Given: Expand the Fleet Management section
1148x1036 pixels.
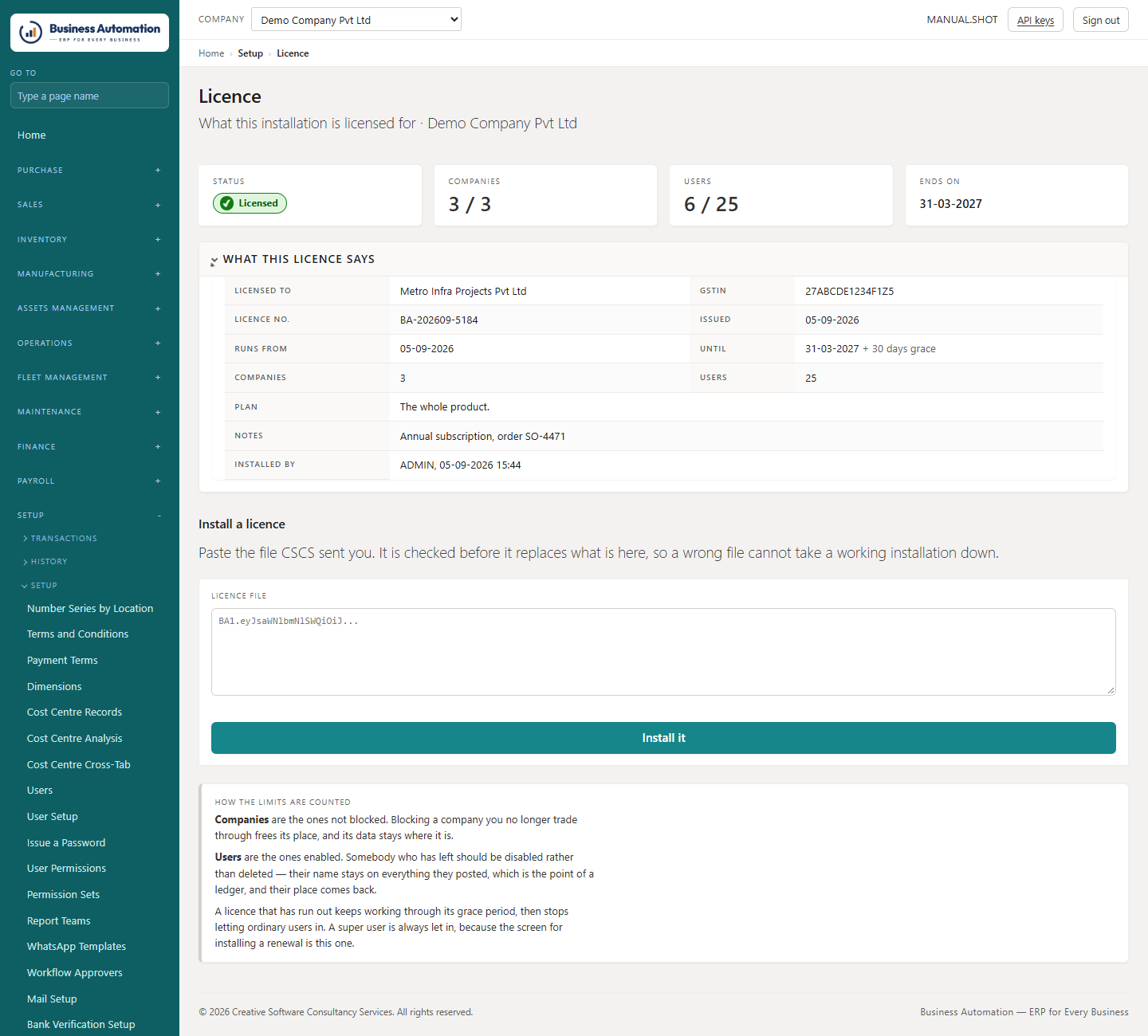Looking at the screenshot, I should 89,378.
